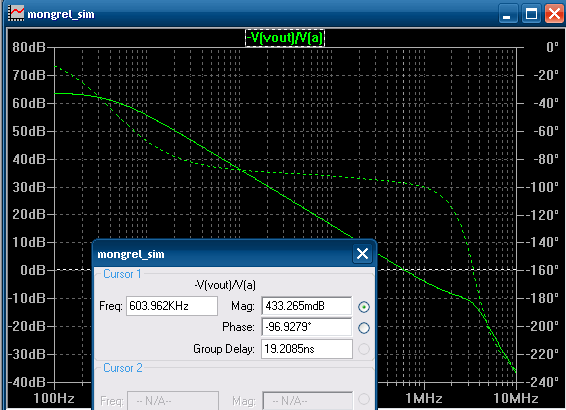Click the Cursor 2 Freq N/A field
Image resolution: width=566 pixels, height=410 pixels.
pyautogui.click(x=173, y=401)
